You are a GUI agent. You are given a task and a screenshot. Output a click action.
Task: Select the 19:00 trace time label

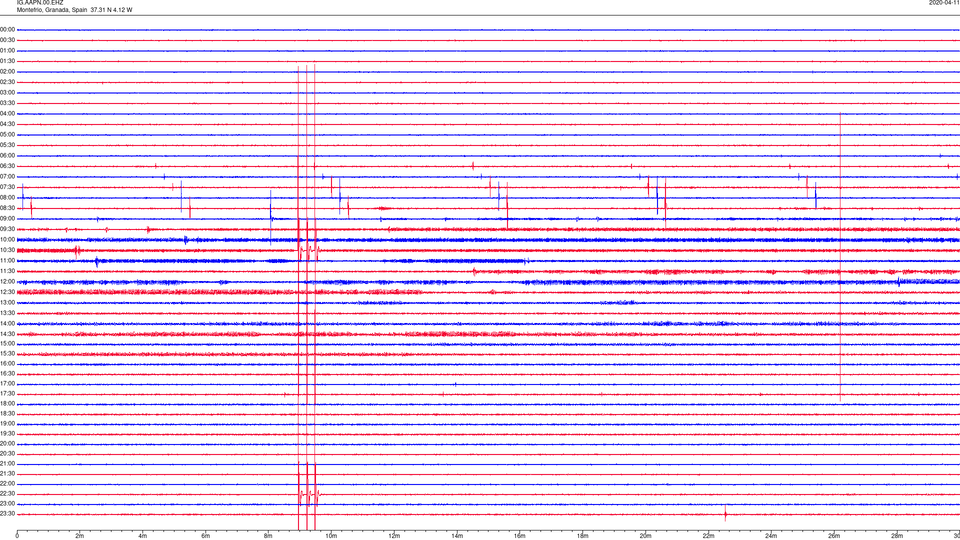coord(7,424)
